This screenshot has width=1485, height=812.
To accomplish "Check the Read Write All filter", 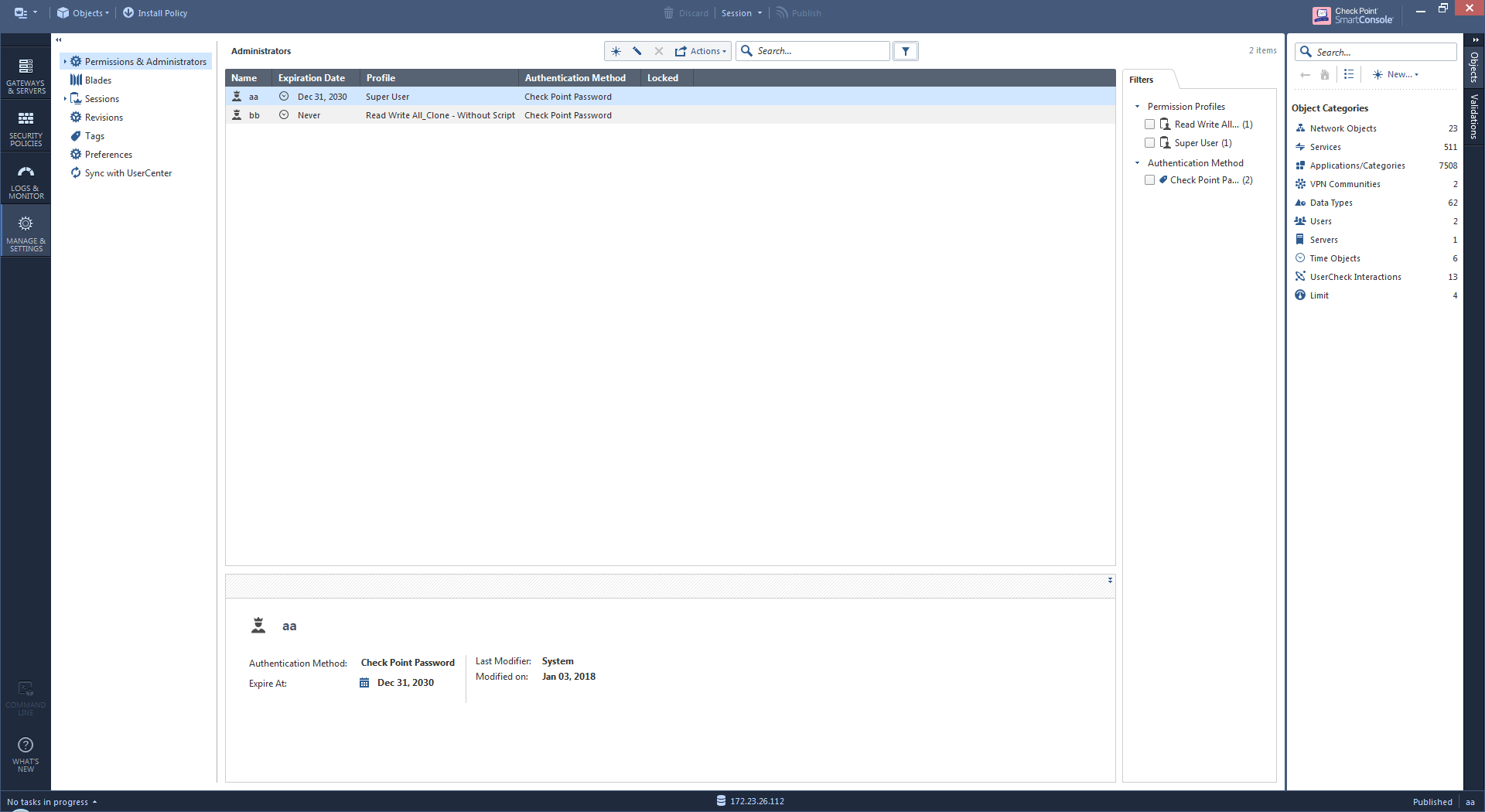I will pyautogui.click(x=1150, y=124).
